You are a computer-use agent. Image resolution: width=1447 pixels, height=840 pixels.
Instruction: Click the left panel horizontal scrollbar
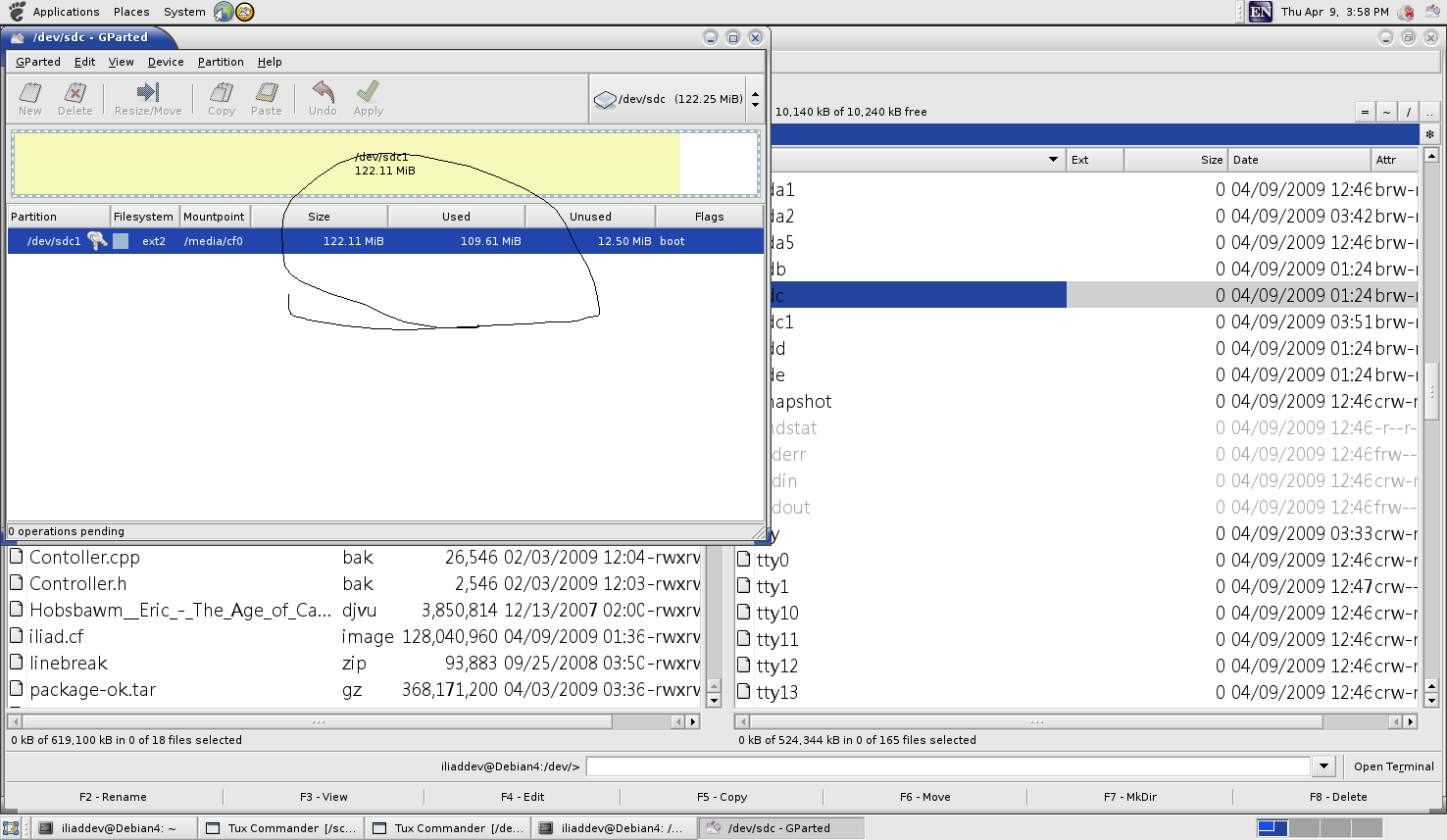click(x=353, y=721)
